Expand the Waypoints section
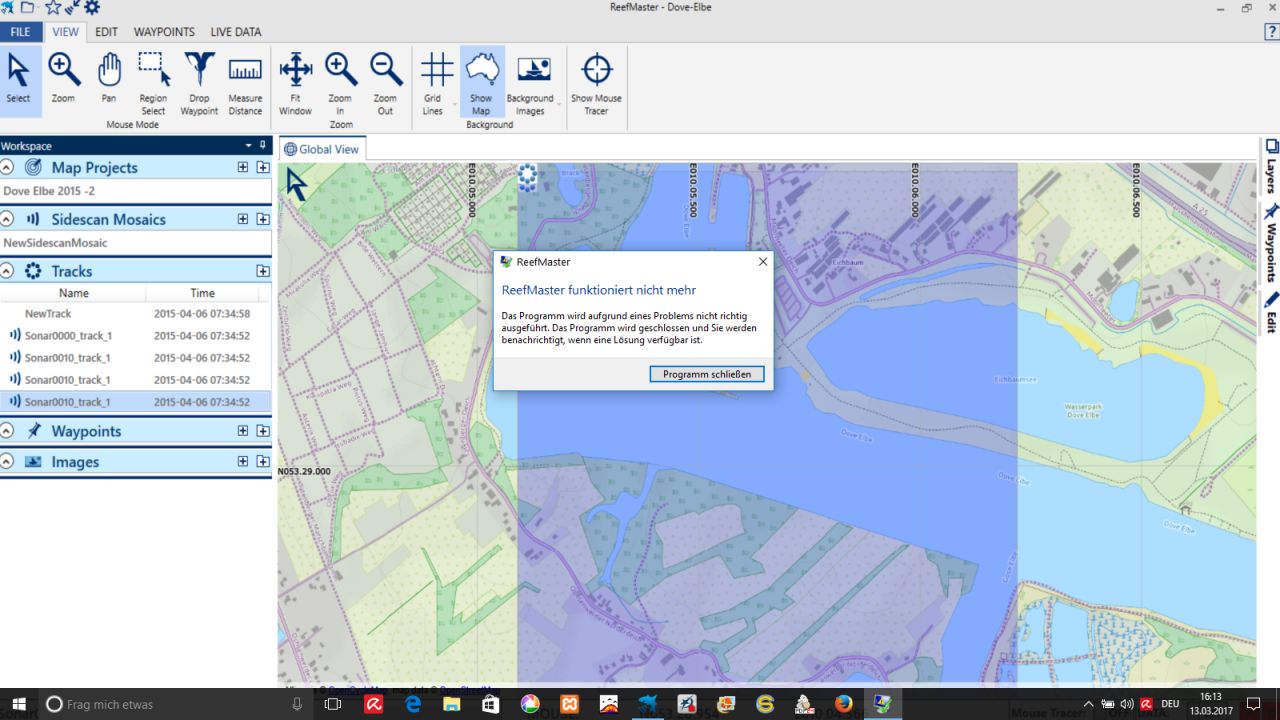 point(8,431)
